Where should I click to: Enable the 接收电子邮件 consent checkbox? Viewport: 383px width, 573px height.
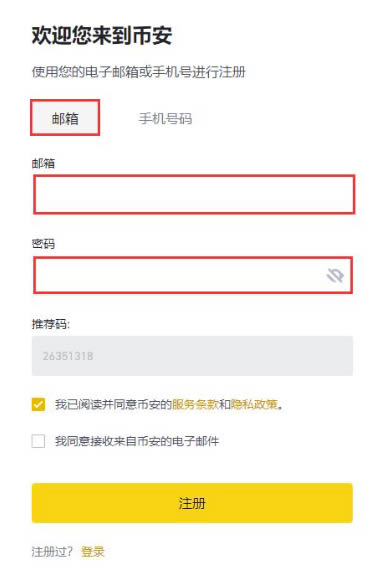pyautogui.click(x=38, y=441)
